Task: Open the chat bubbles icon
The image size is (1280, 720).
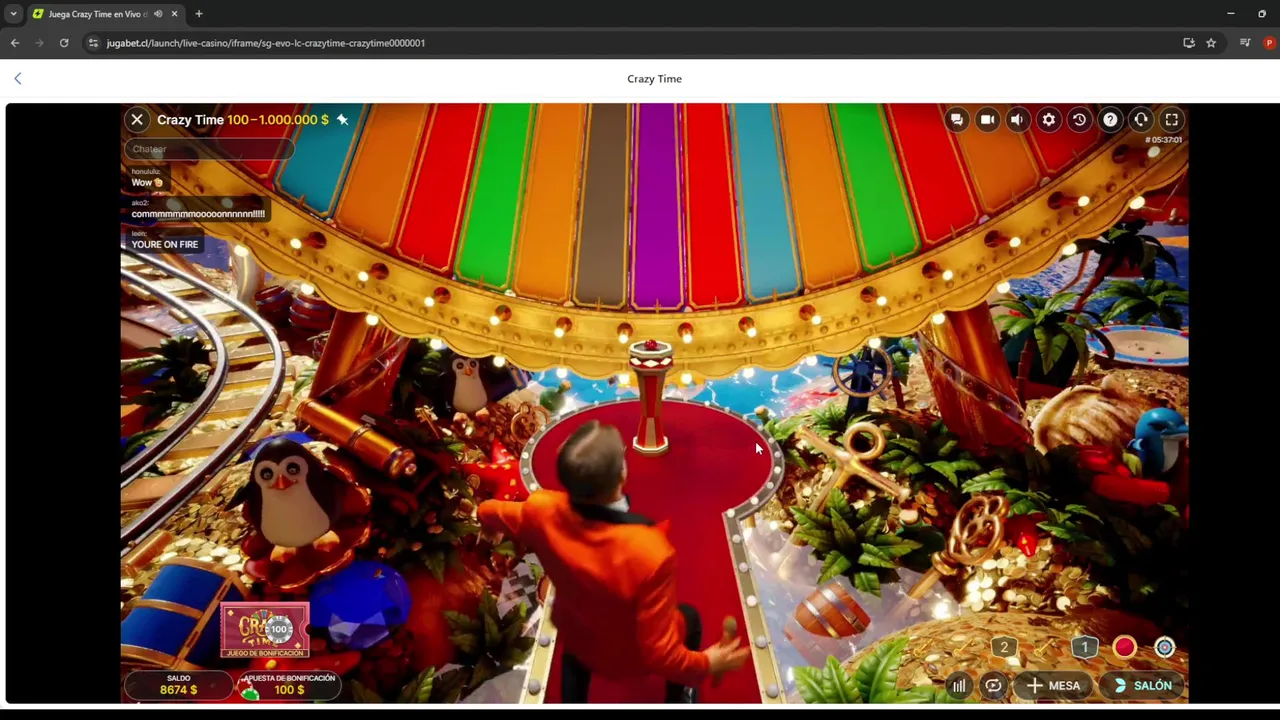Action: (957, 120)
